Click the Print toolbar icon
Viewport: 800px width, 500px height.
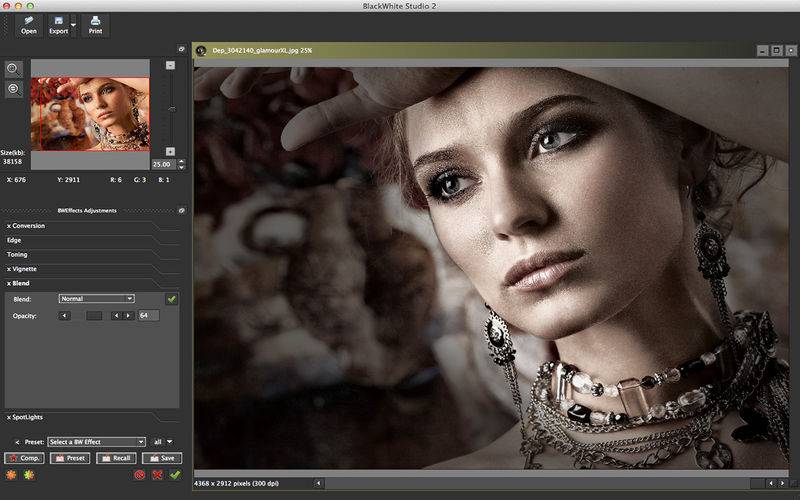(x=95, y=24)
